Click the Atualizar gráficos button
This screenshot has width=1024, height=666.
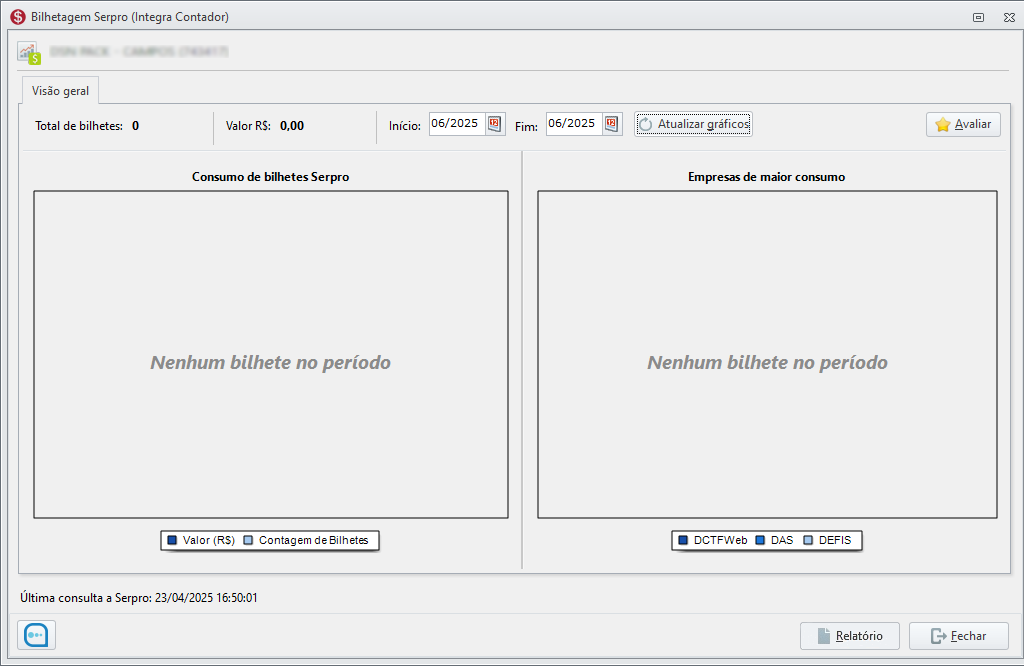[693, 124]
